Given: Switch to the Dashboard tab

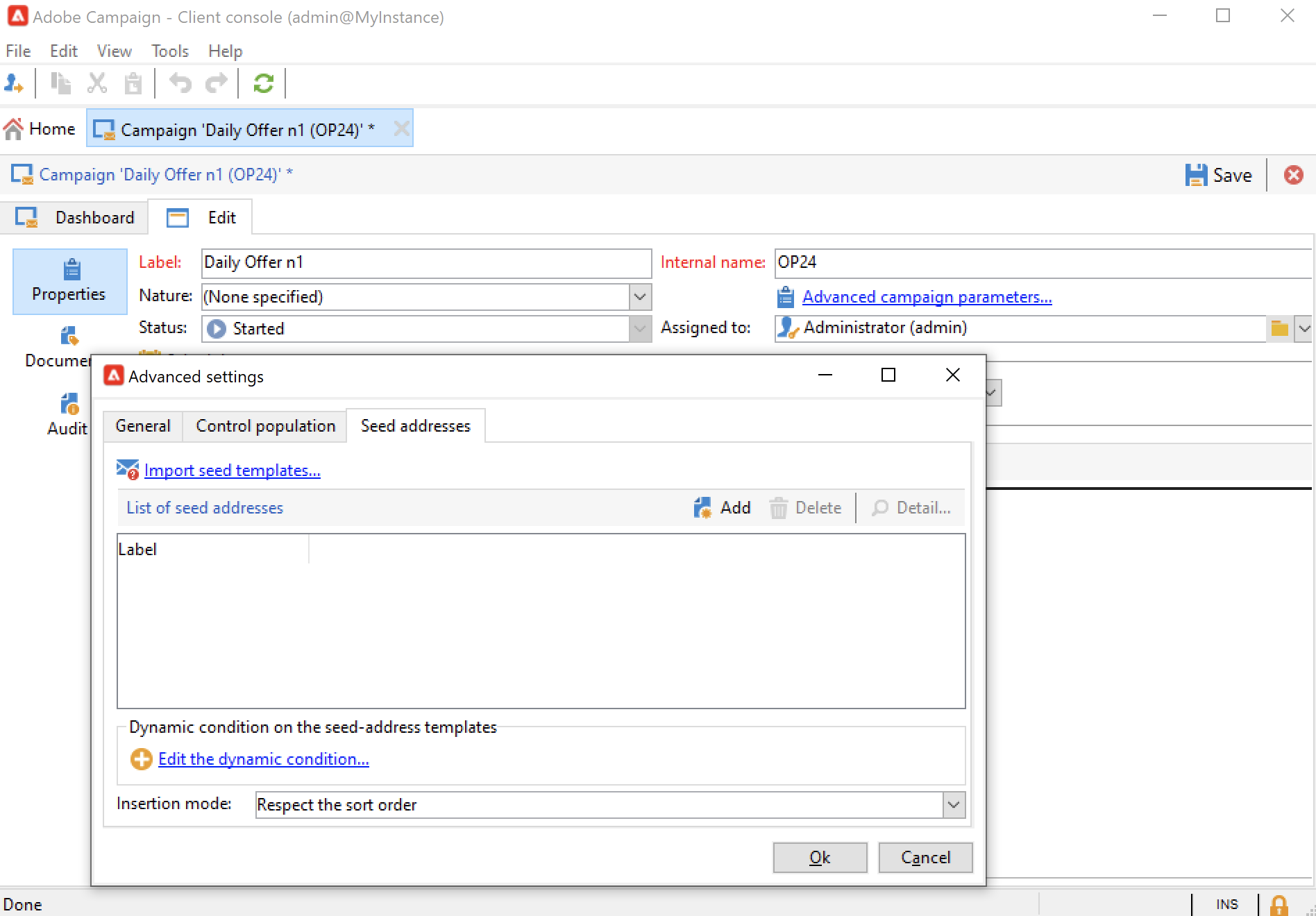Looking at the screenshot, I should 75,218.
